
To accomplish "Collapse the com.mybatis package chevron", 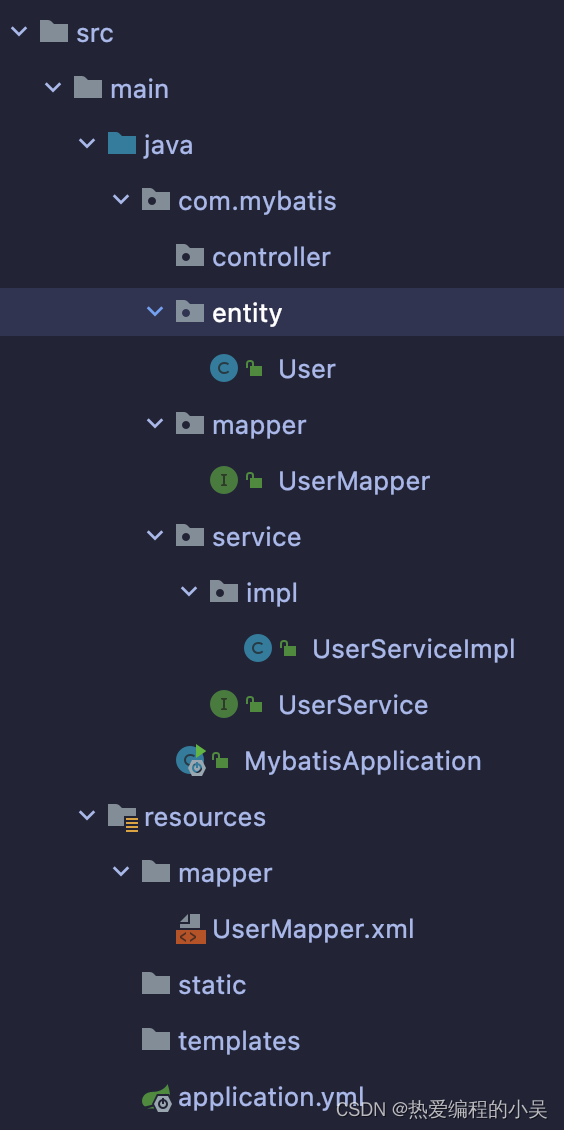I will pos(121,200).
